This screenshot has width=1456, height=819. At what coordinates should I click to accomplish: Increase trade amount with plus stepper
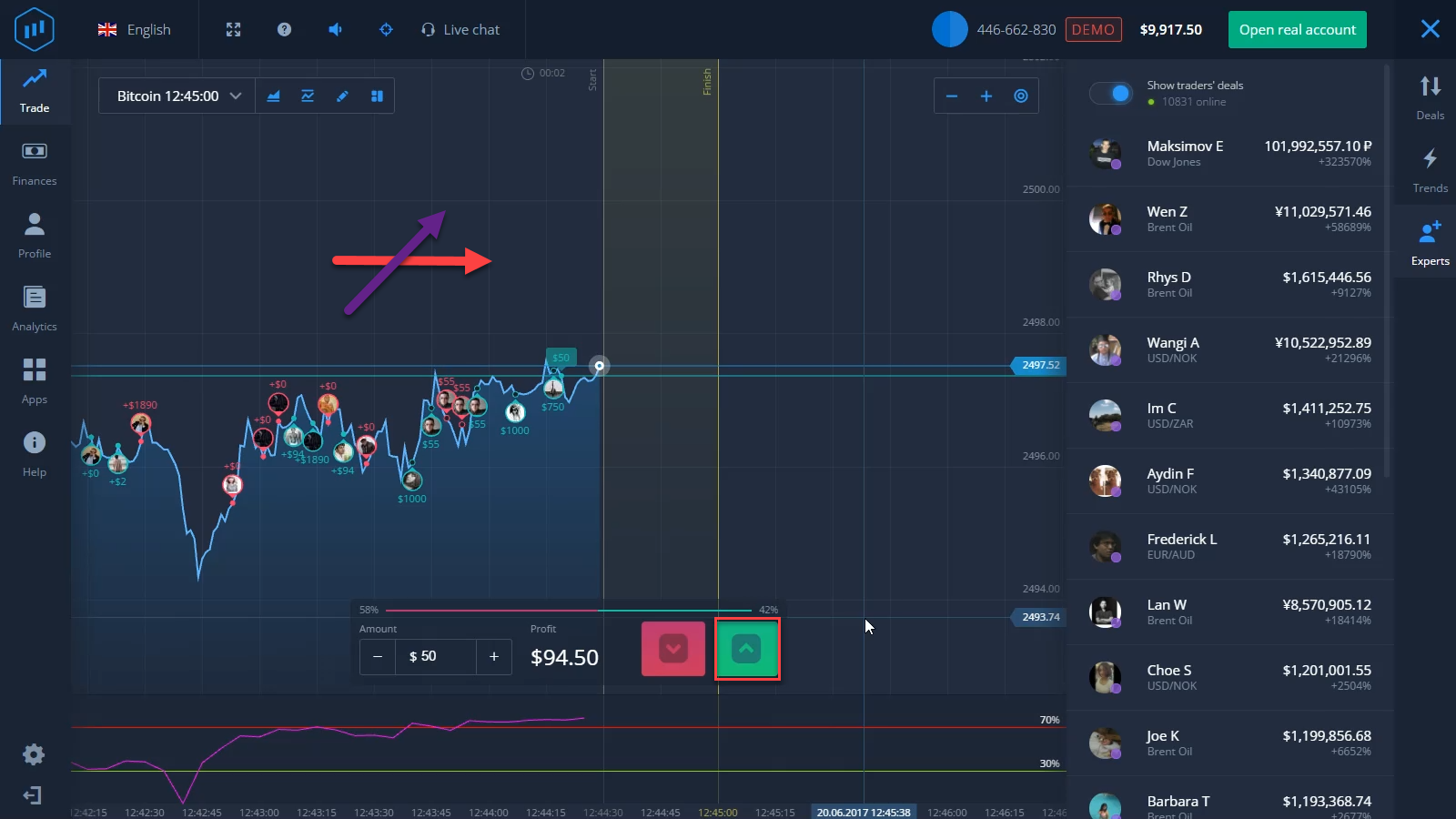coord(494,656)
